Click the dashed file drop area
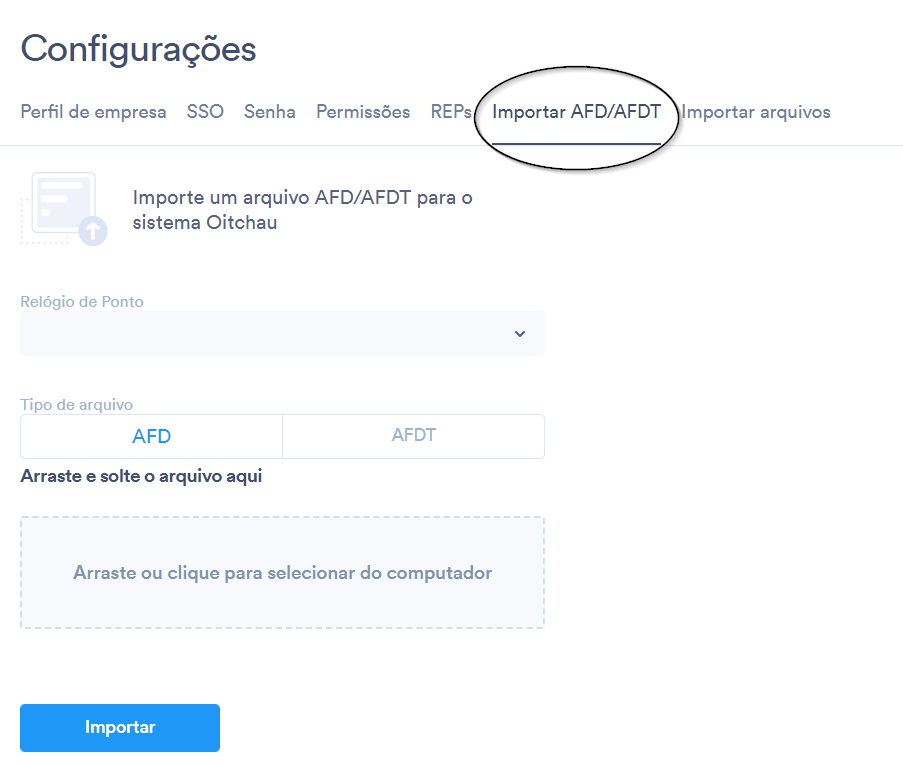 click(282, 572)
